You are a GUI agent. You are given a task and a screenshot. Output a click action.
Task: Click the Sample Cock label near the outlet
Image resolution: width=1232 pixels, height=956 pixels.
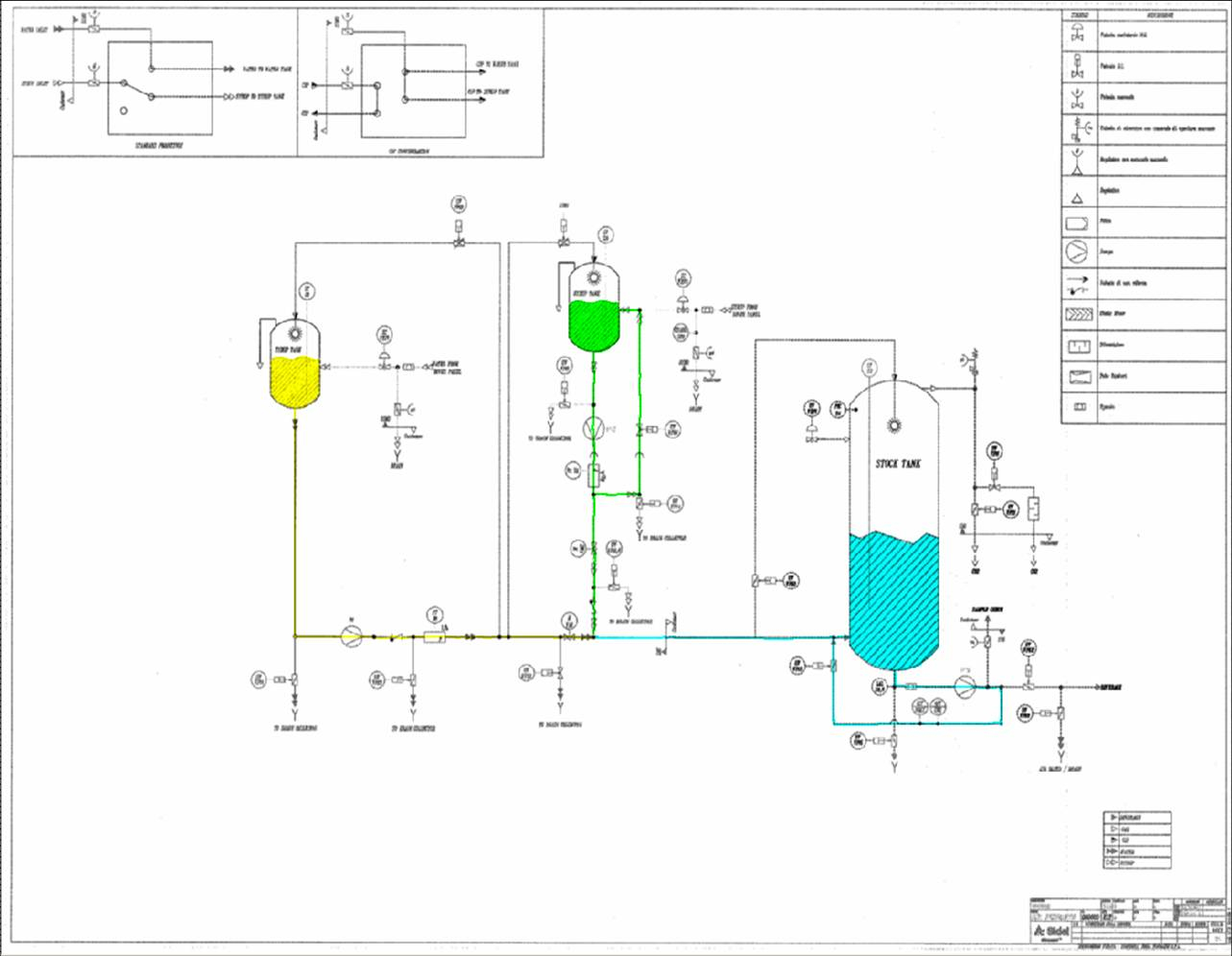[981, 609]
